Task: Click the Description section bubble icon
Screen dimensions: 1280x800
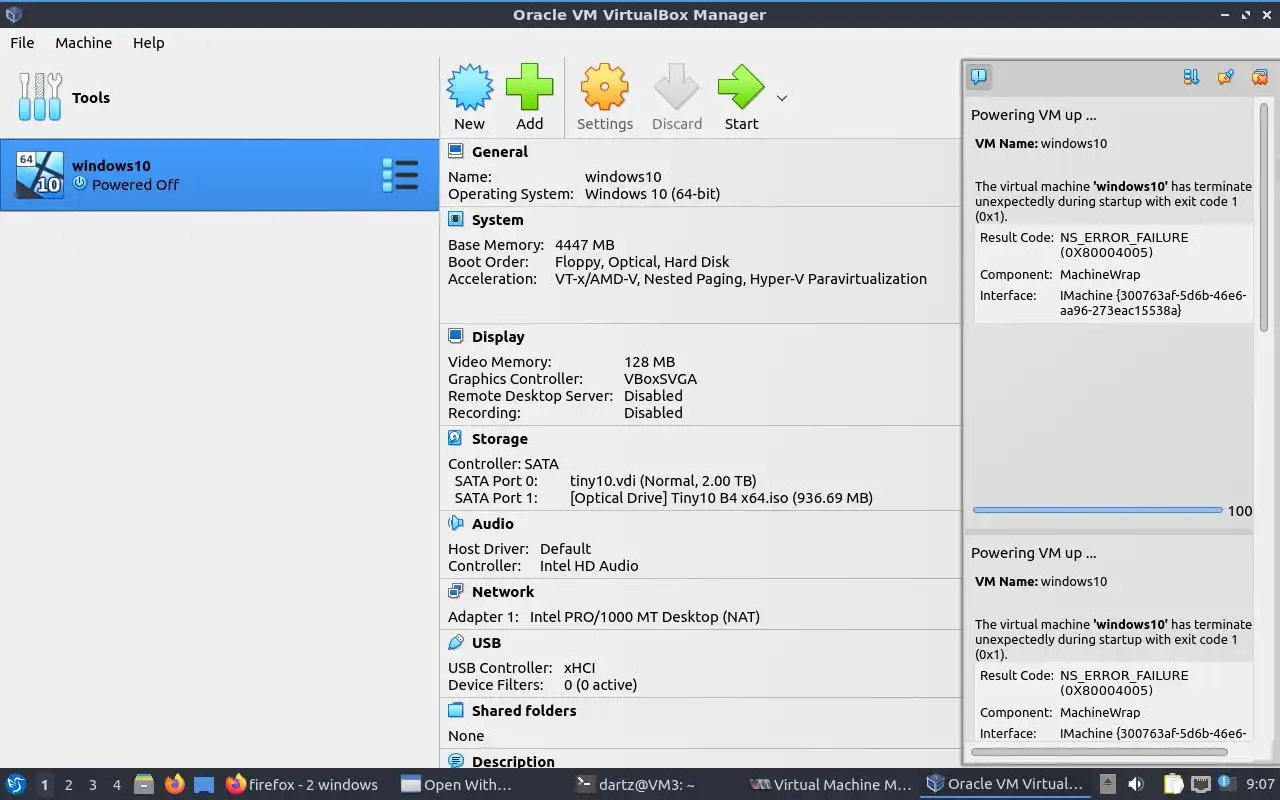Action: (456, 761)
